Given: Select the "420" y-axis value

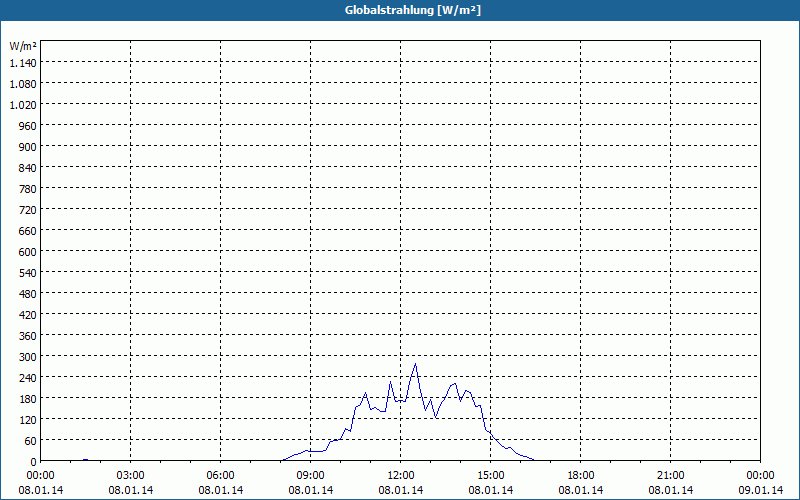Looking at the screenshot, I should pos(28,315).
